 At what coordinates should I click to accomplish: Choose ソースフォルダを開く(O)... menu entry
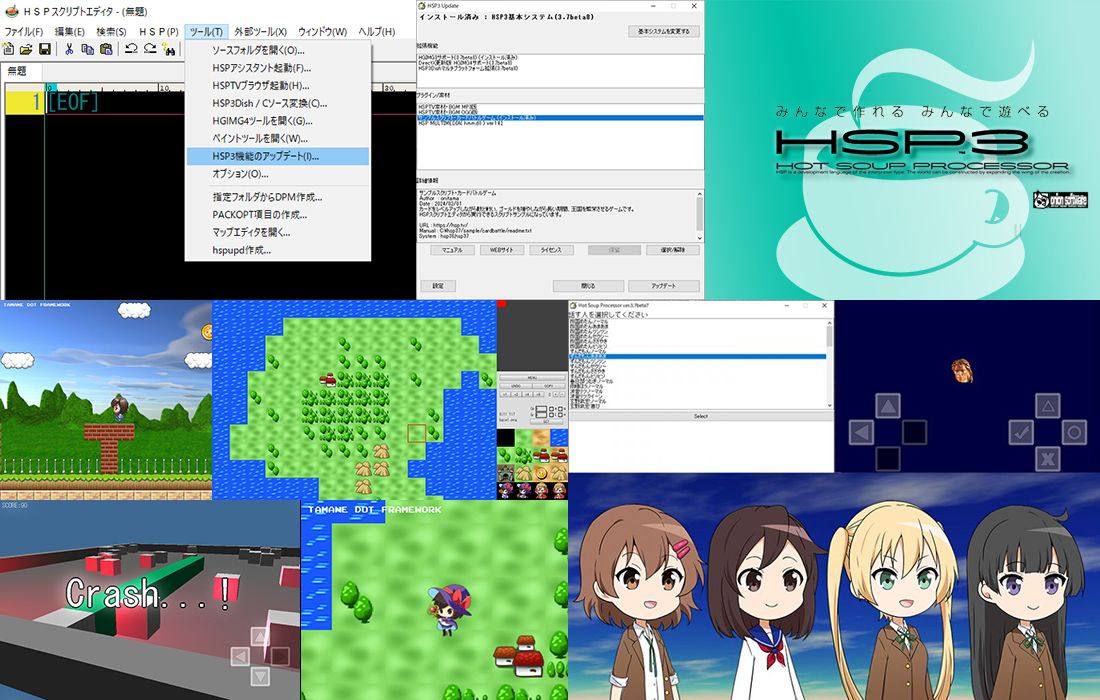pos(278,51)
